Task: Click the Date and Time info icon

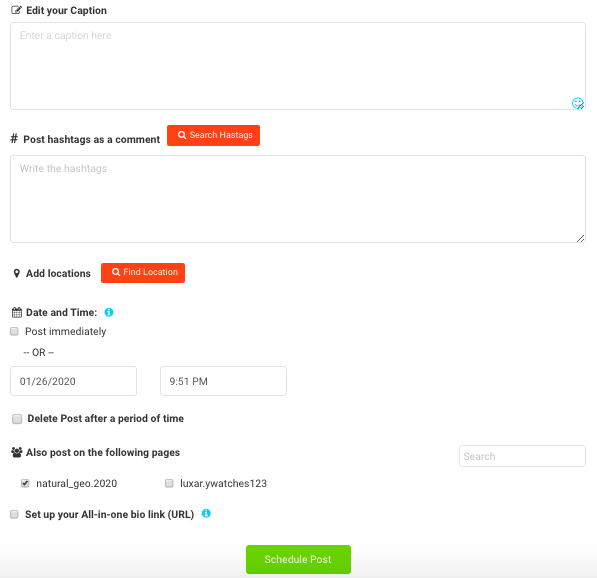Action: click(109, 312)
